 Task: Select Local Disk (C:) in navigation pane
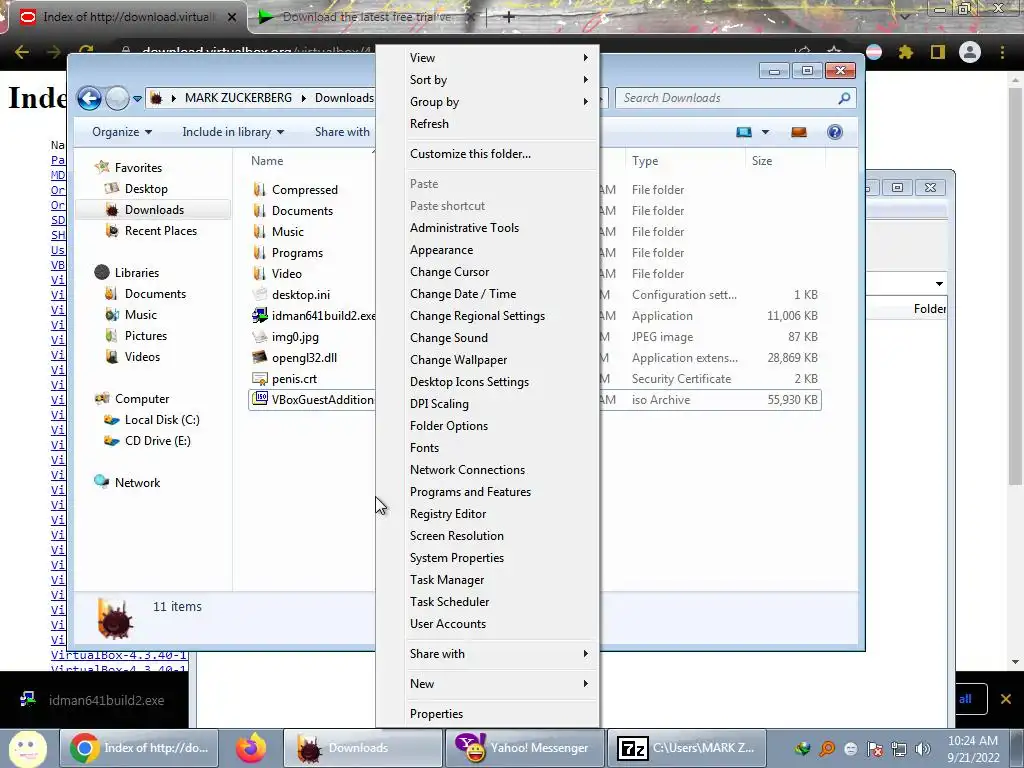(162, 420)
